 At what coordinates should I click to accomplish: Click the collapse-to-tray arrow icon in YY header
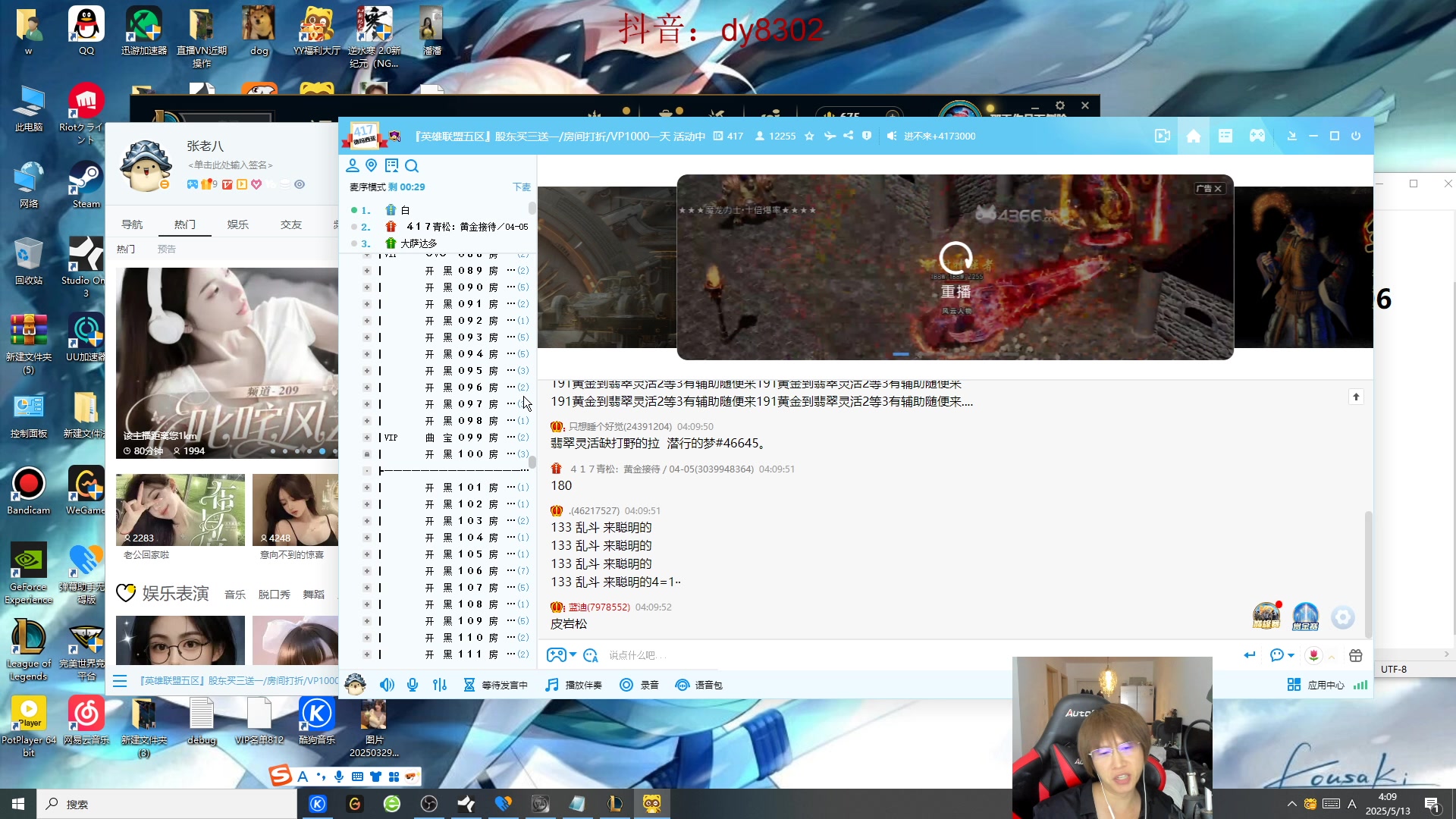click(1292, 136)
